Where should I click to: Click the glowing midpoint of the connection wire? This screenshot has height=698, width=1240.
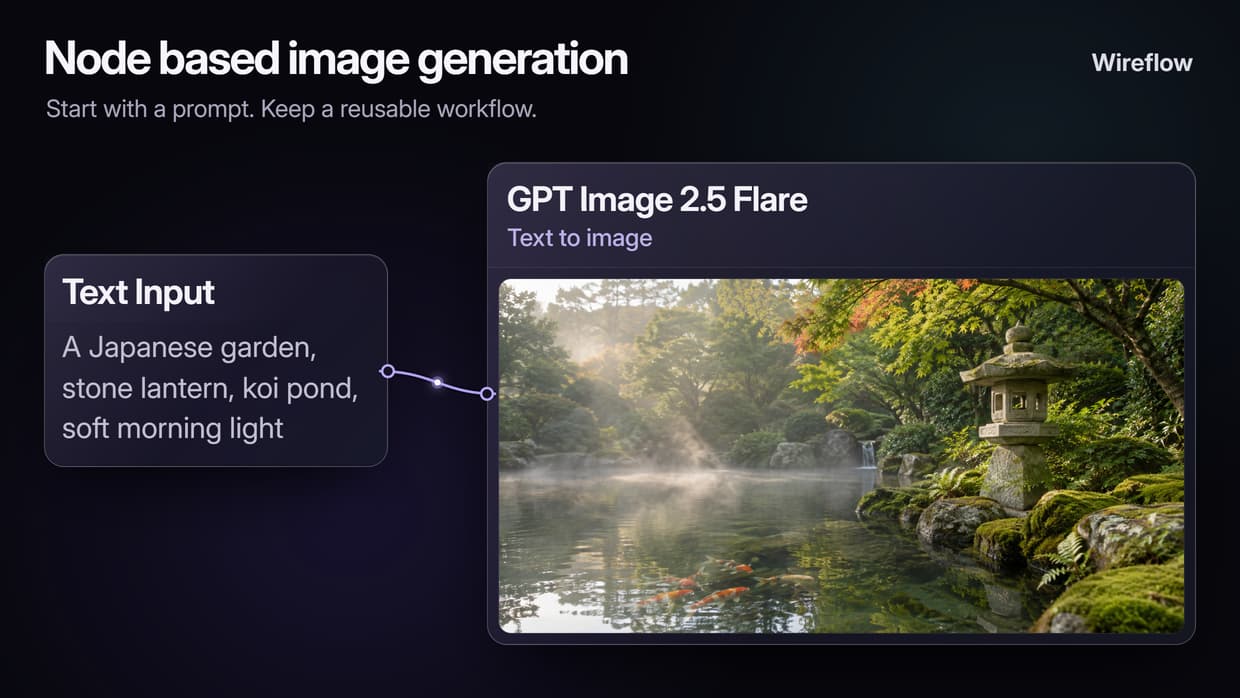click(437, 382)
